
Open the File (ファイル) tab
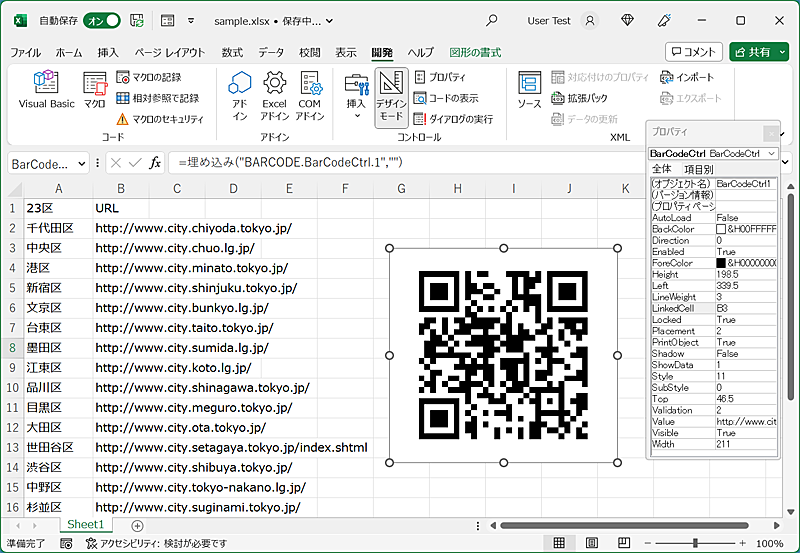(26, 53)
